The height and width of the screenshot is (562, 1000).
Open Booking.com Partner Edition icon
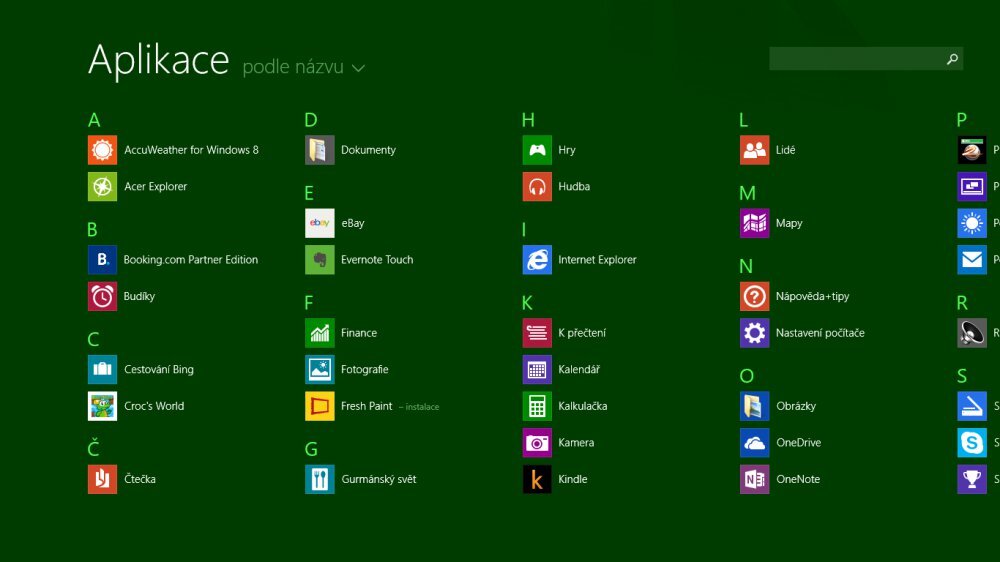(x=102, y=260)
